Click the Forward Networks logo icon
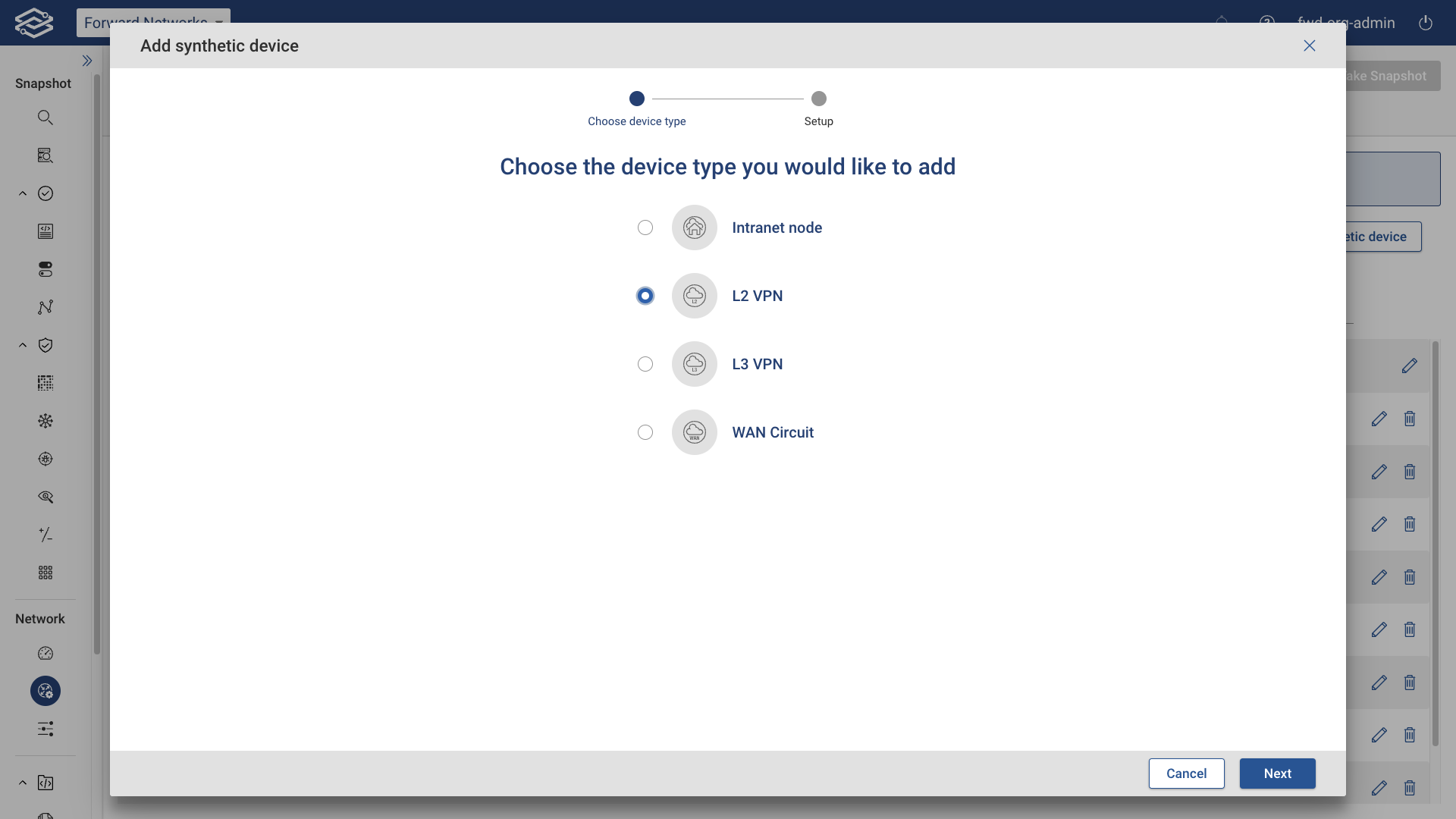The width and height of the screenshot is (1456, 819). [x=34, y=23]
